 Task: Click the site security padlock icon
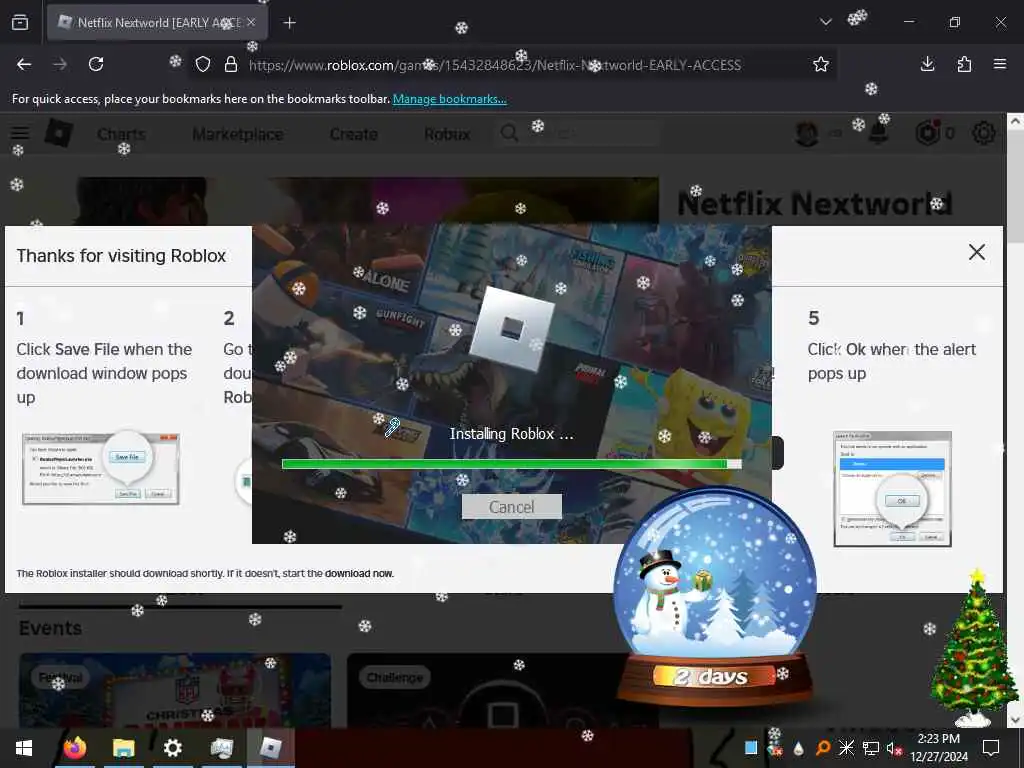231,65
